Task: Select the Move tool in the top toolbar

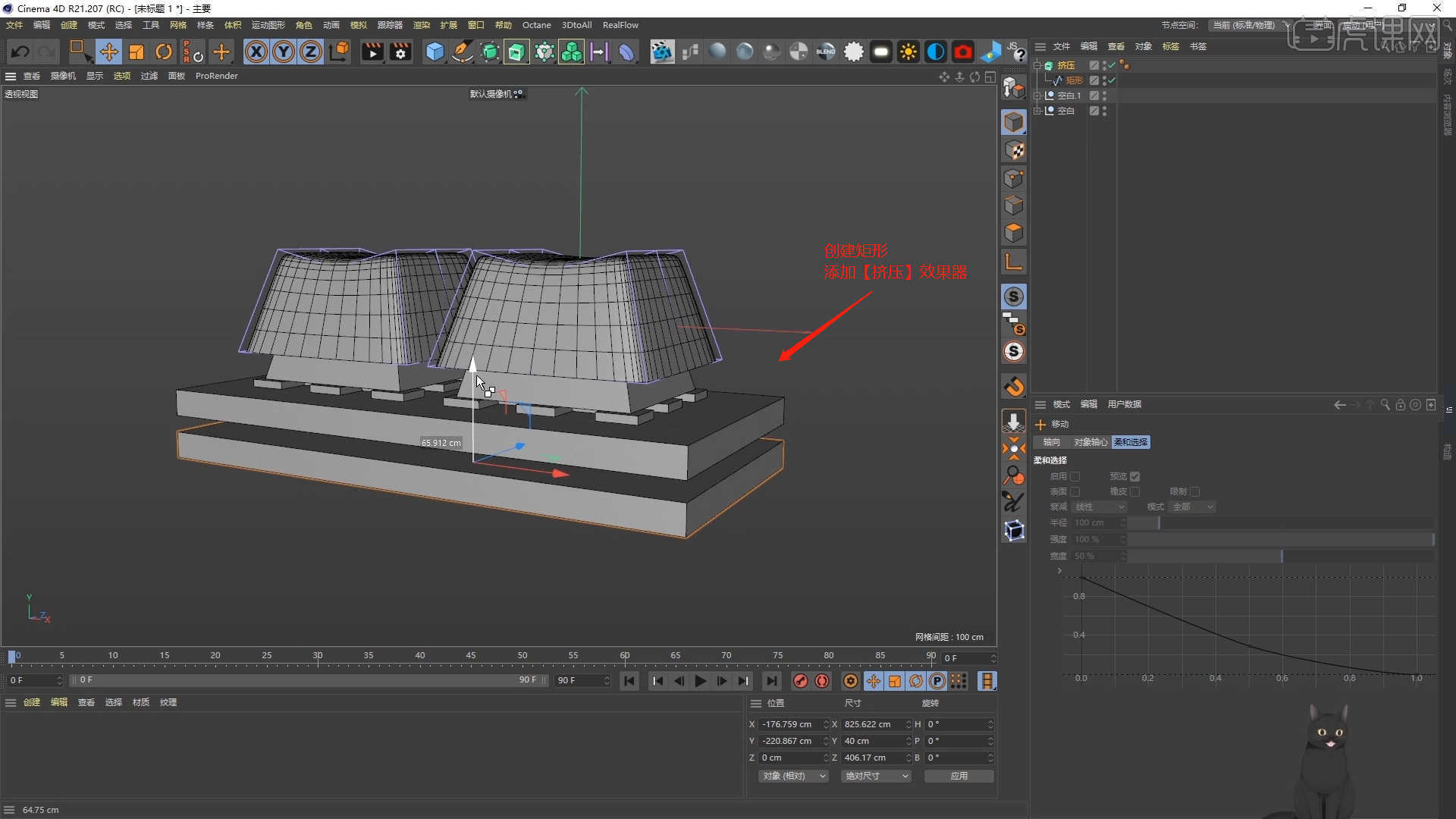Action: click(108, 52)
